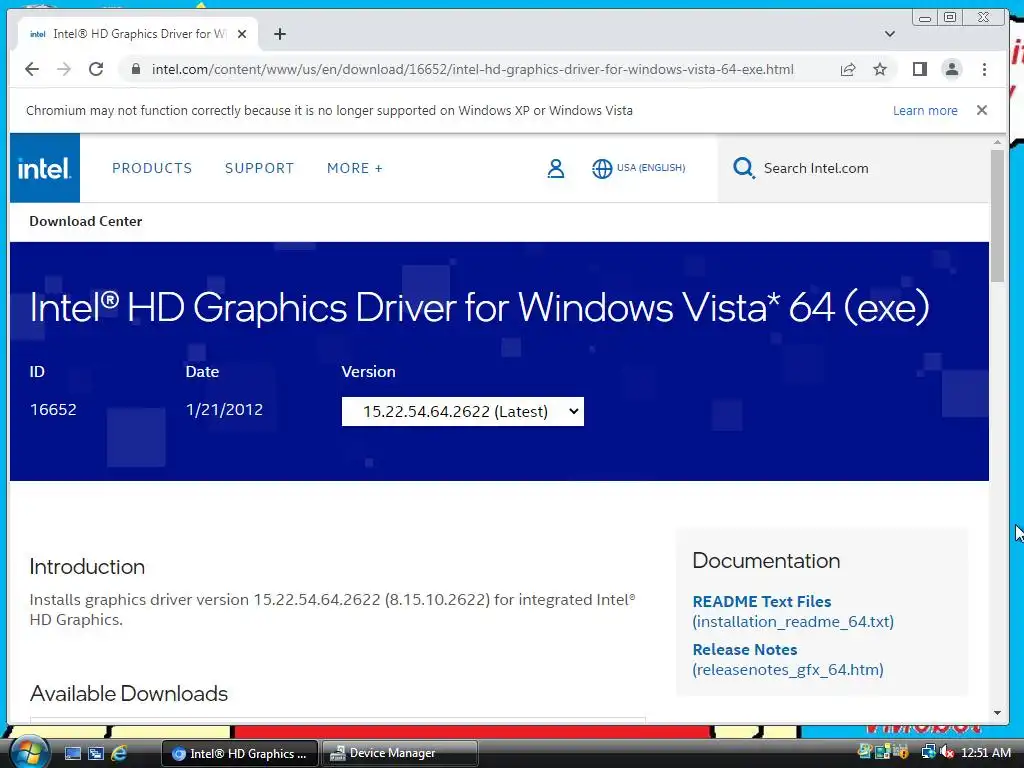Image resolution: width=1024 pixels, height=768 pixels.
Task: Close the Intel HD Graphics tab
Action: click(242, 34)
